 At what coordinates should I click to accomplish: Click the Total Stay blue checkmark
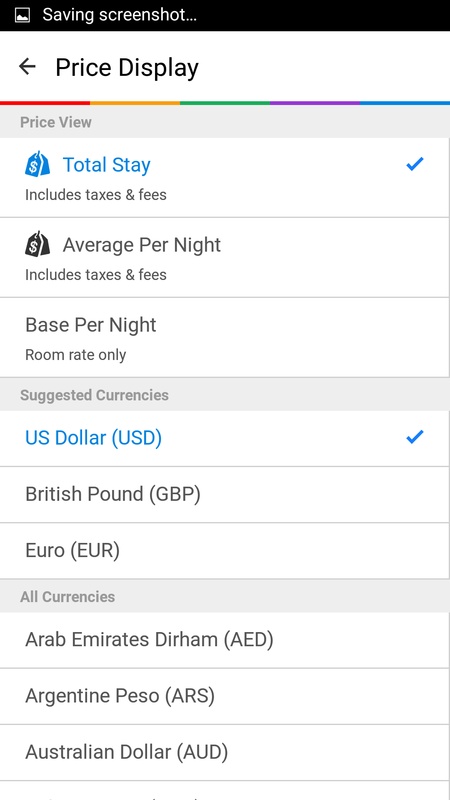click(x=415, y=164)
